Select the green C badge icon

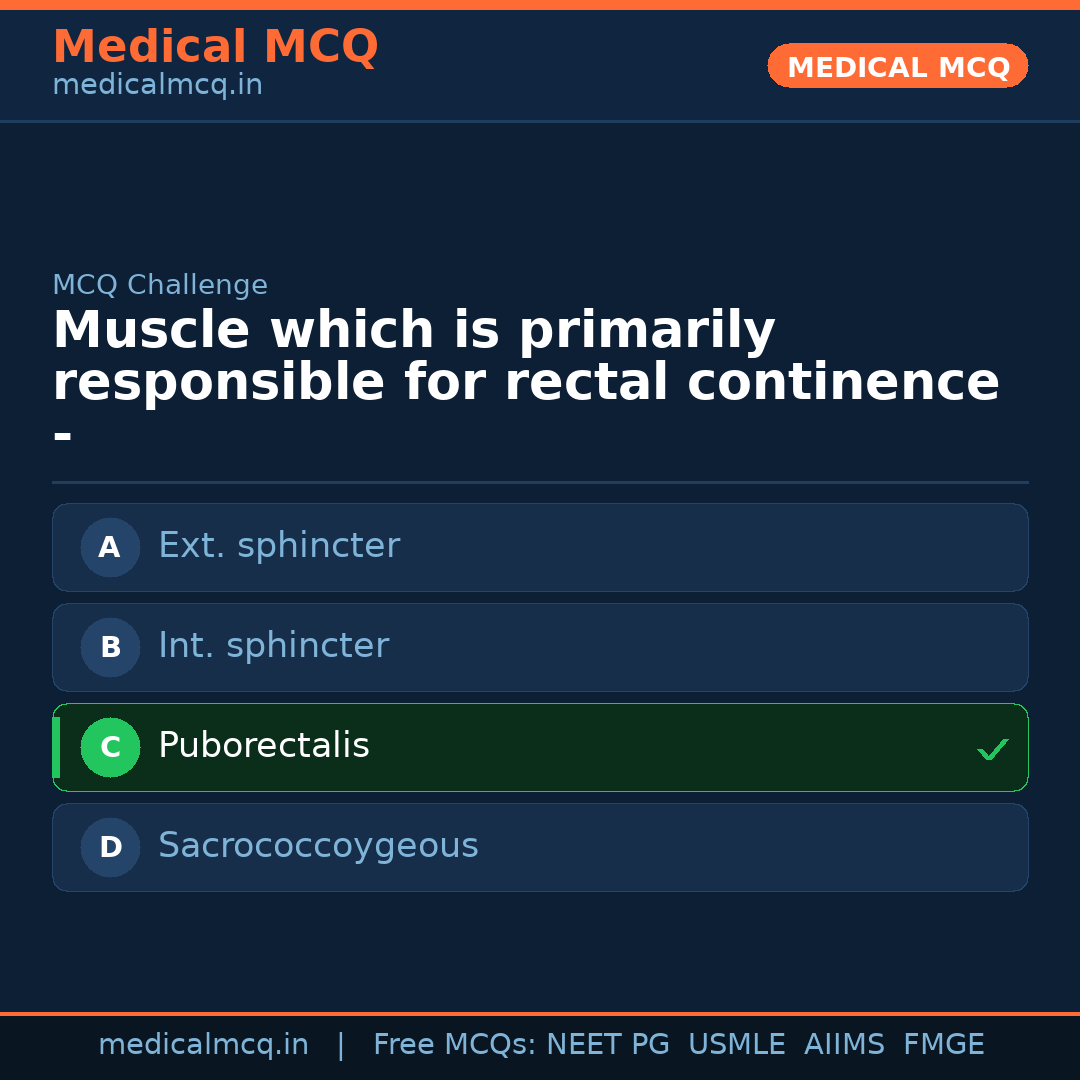tap(110, 747)
